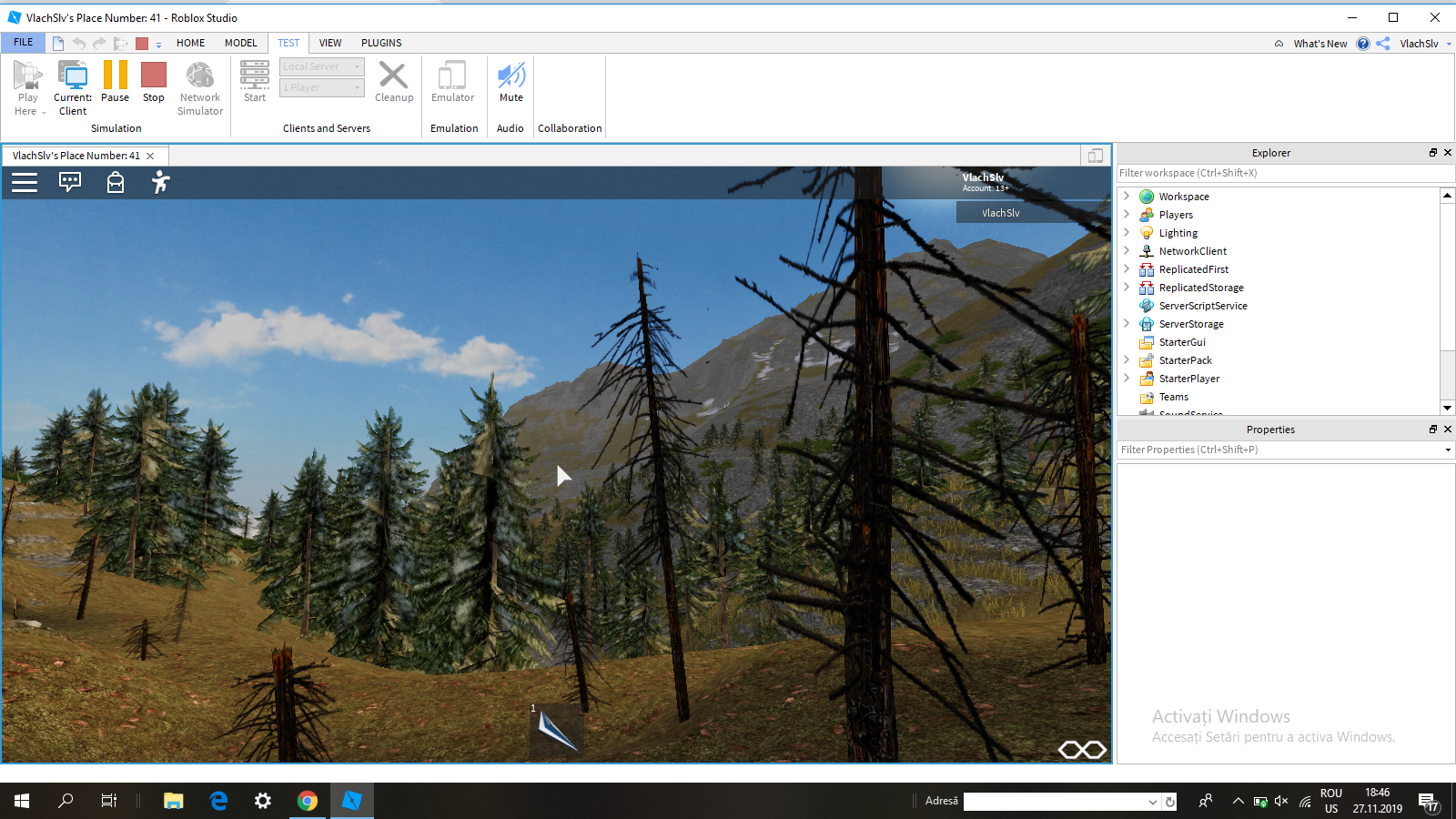Click the Current: Client view switch button
1456x819 pixels.
pos(73,88)
